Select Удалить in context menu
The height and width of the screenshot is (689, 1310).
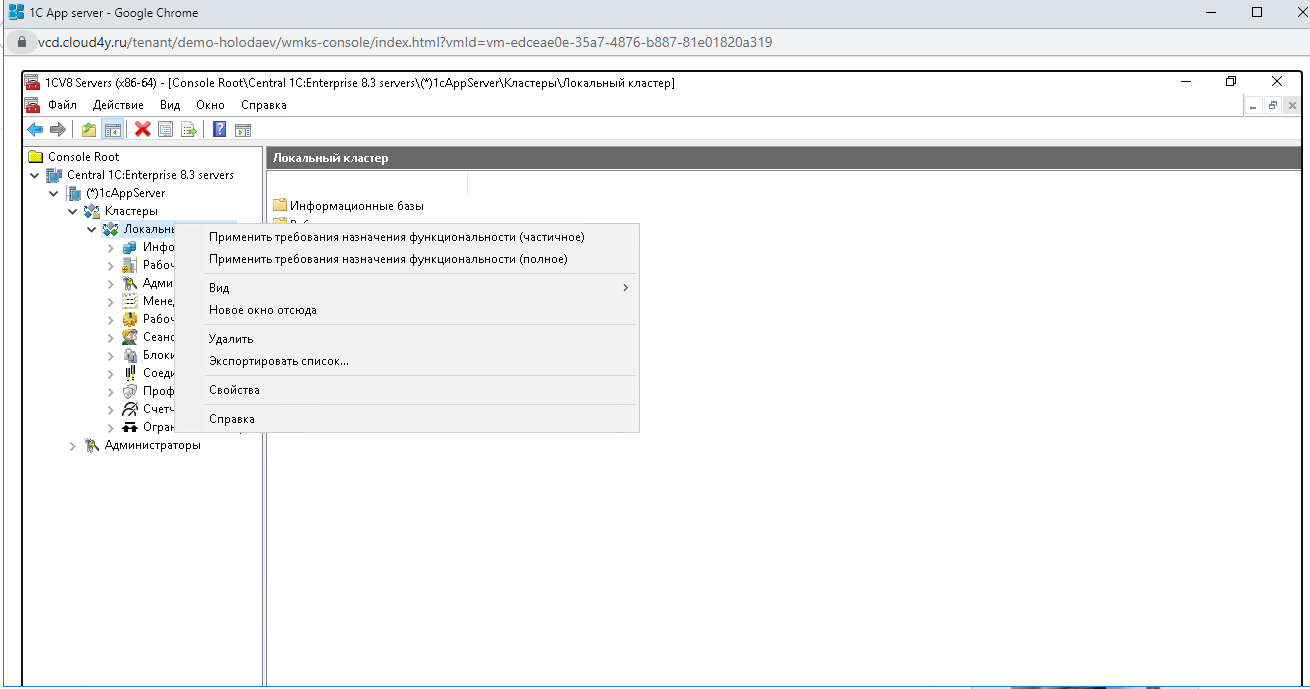pos(406,339)
